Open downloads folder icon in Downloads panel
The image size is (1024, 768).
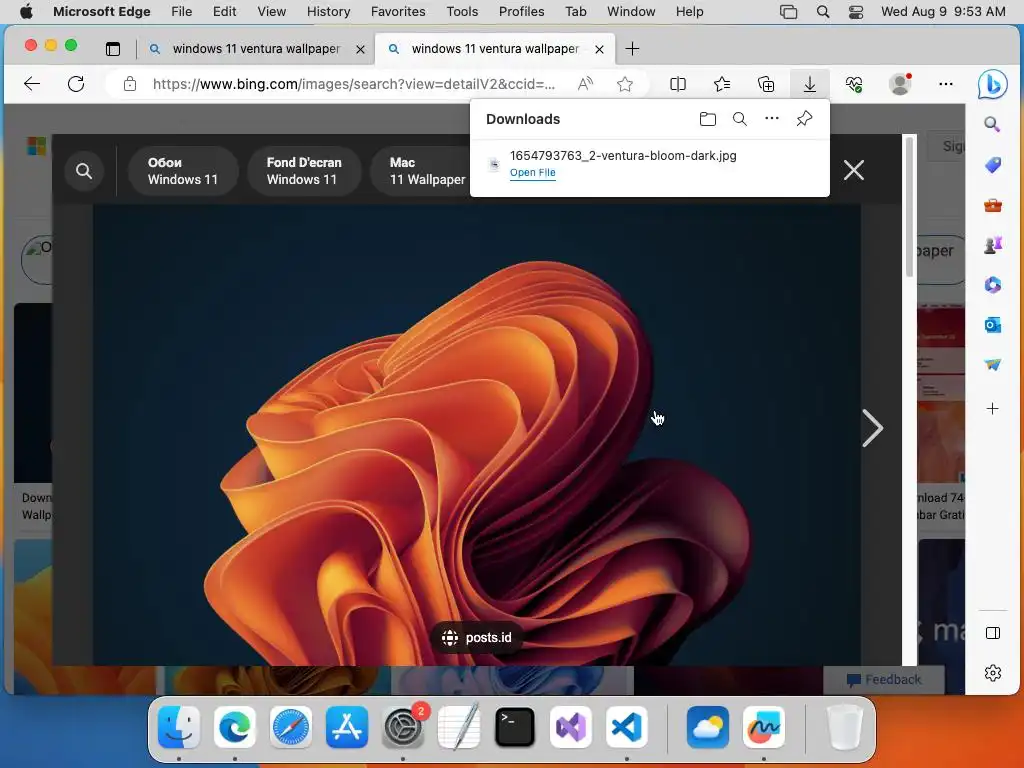click(x=707, y=119)
